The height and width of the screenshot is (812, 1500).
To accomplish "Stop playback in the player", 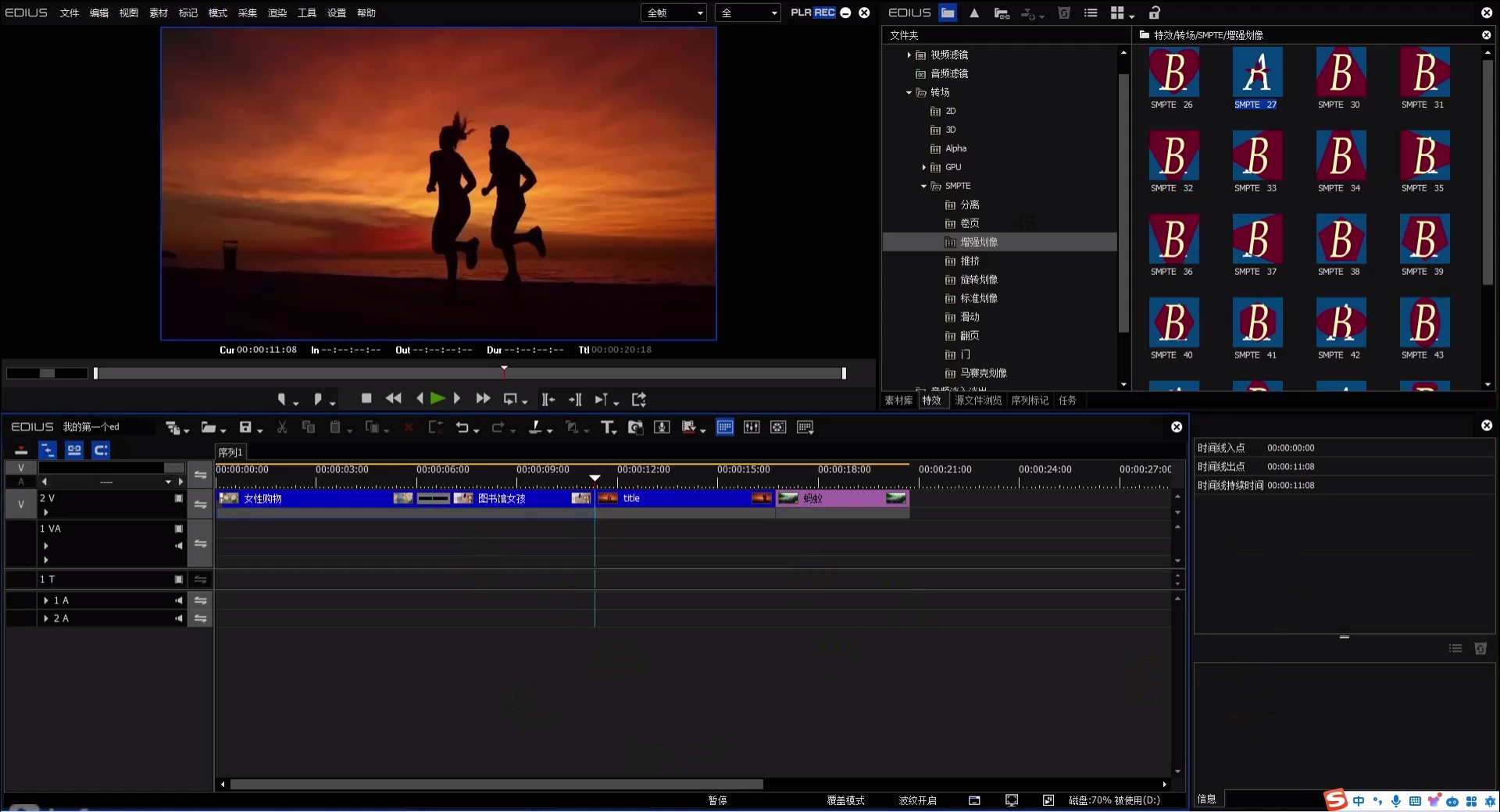I will 366,398.
